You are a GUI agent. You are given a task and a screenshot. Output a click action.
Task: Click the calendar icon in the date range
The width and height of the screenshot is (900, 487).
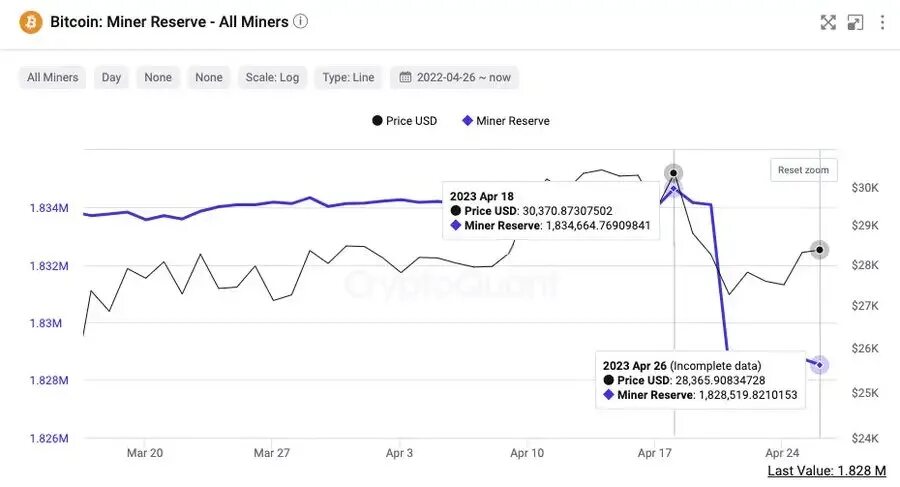point(405,77)
